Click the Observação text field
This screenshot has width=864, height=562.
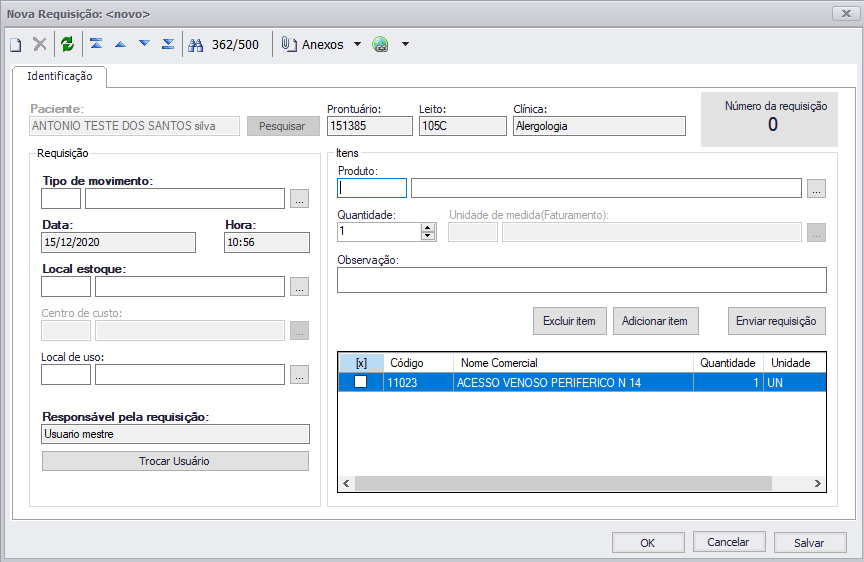coord(582,280)
